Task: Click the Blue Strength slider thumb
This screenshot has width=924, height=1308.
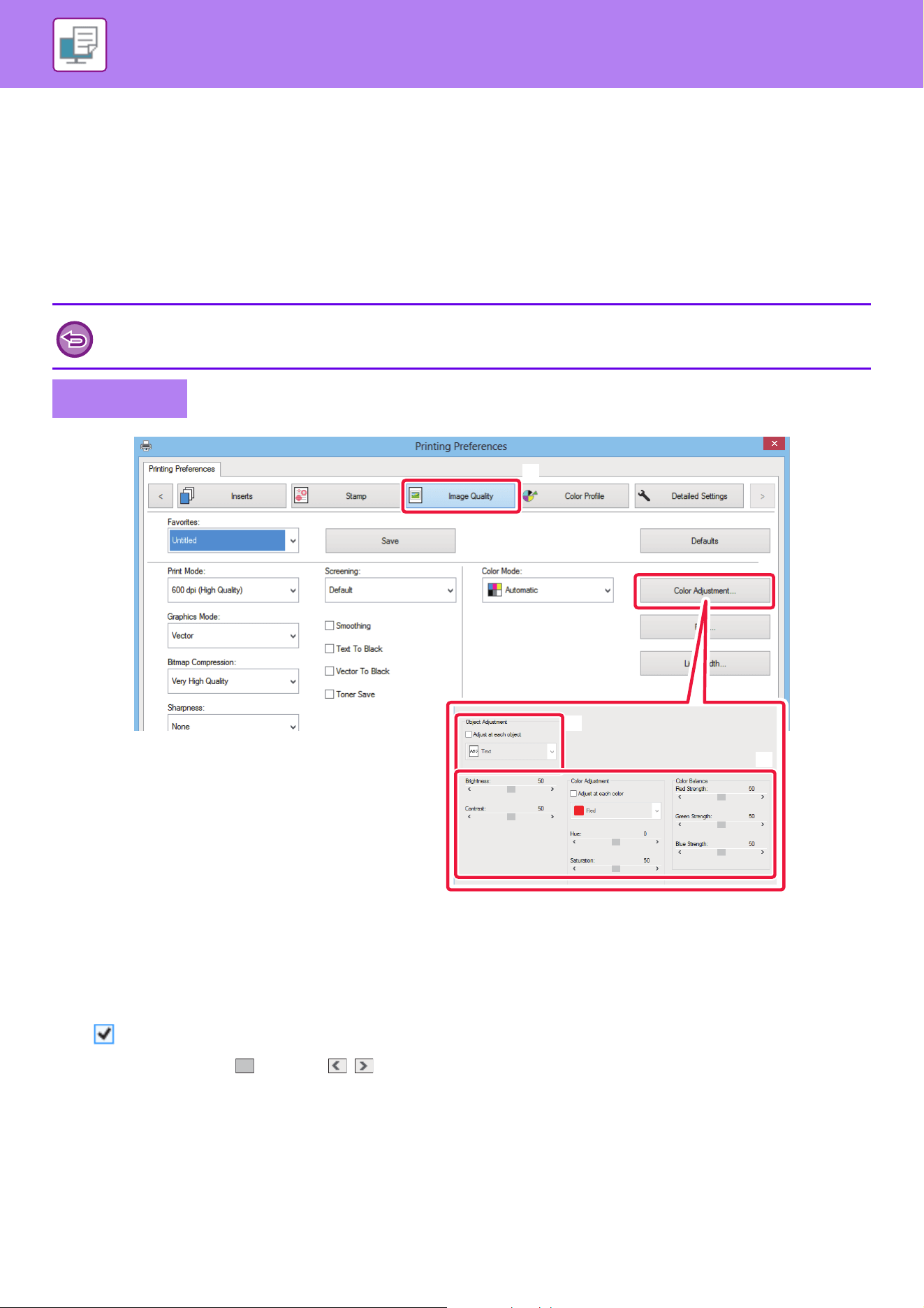Action: pos(721,852)
